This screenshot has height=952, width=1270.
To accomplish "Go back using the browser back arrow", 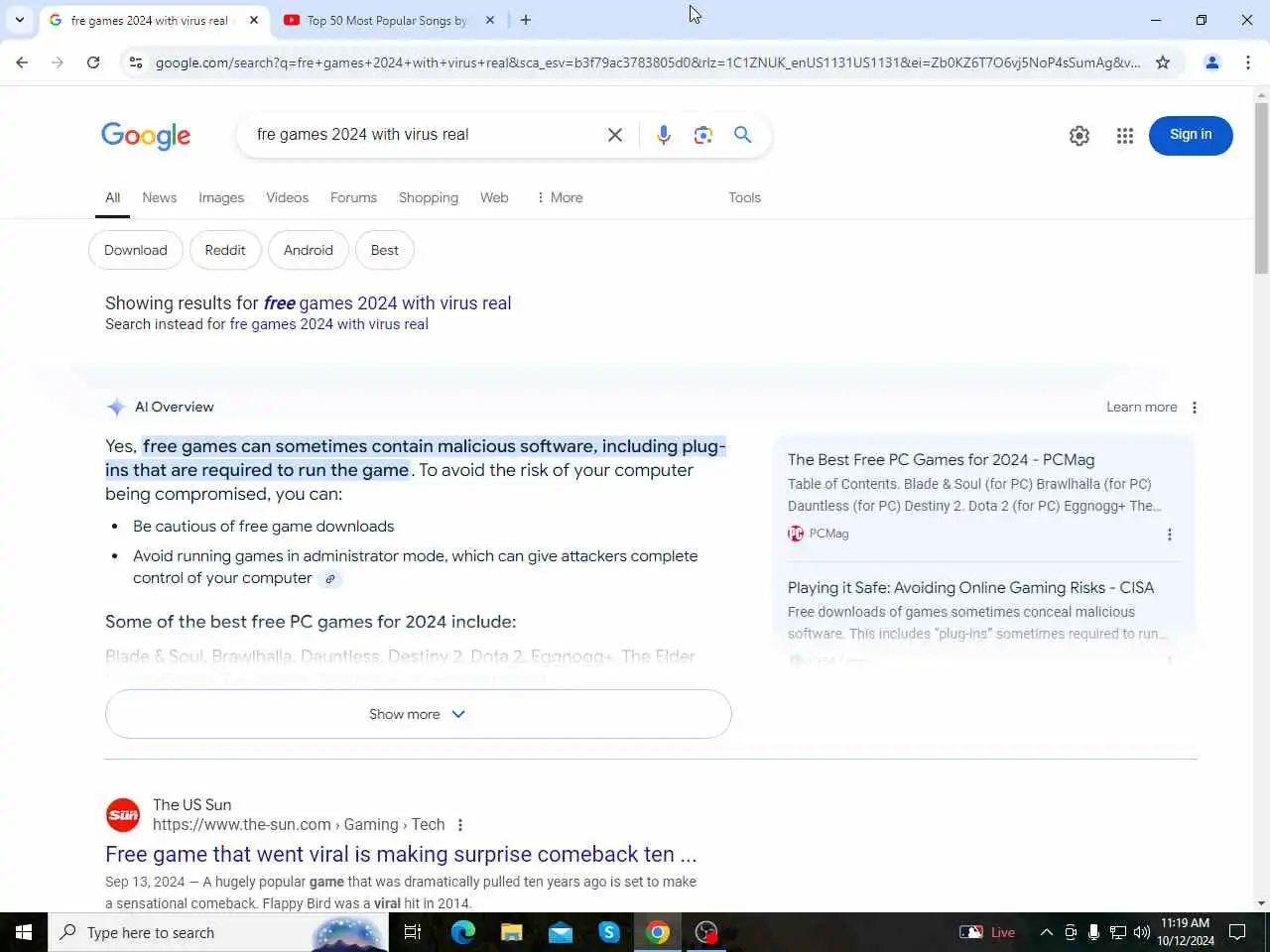I will click(22, 62).
